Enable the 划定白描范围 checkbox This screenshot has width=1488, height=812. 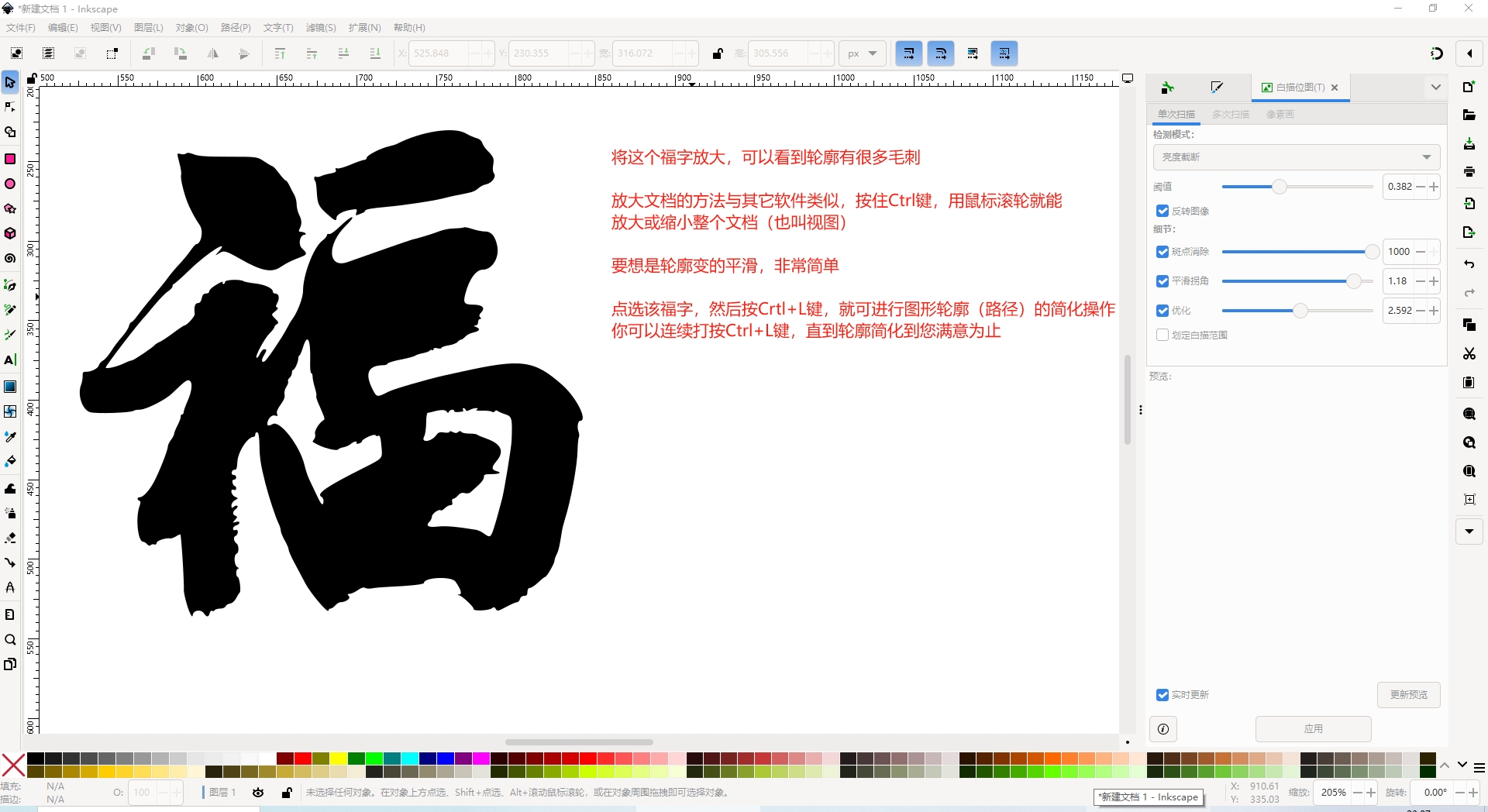pyautogui.click(x=1162, y=335)
